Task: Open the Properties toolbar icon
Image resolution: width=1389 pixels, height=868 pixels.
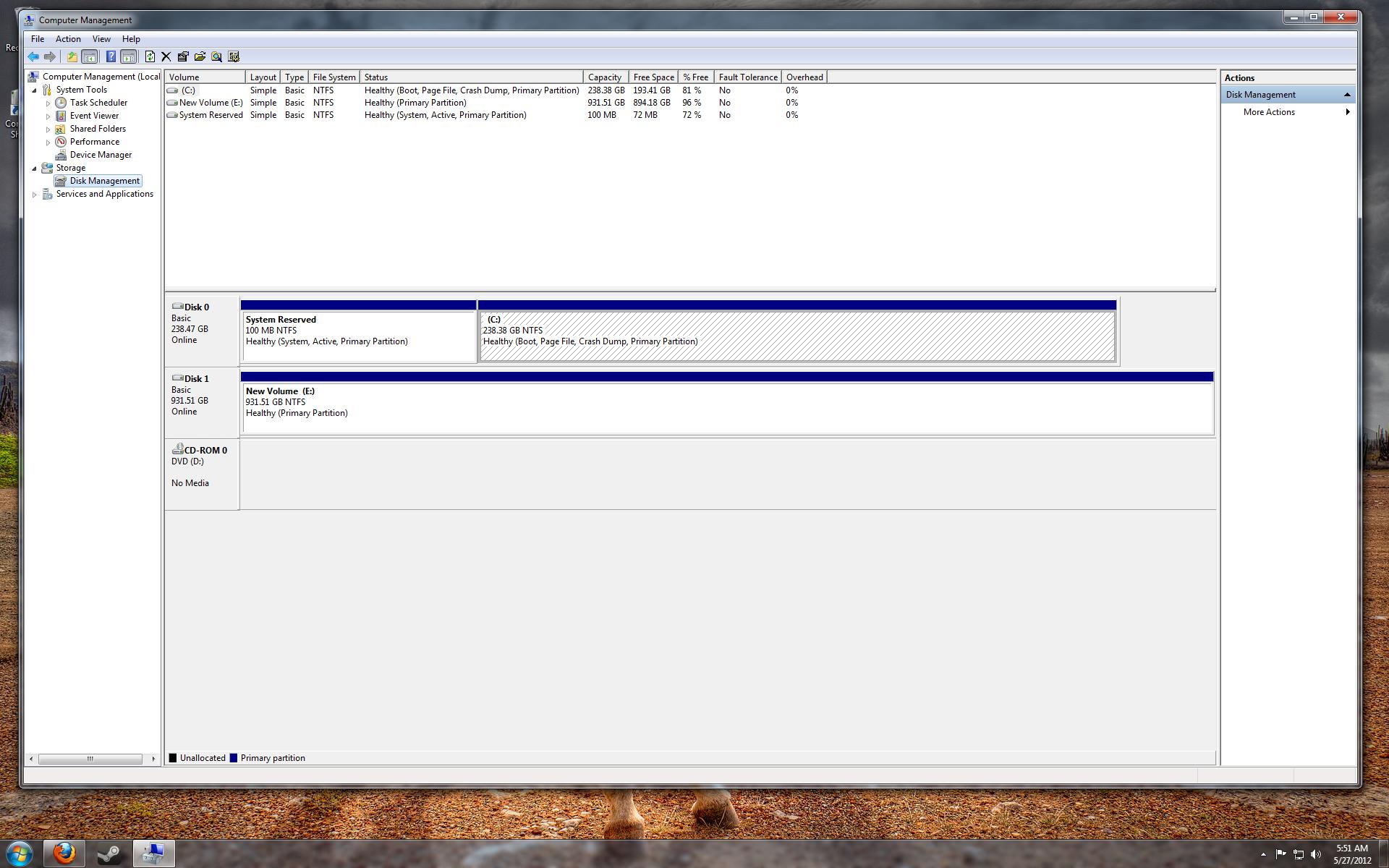Action: (183, 56)
